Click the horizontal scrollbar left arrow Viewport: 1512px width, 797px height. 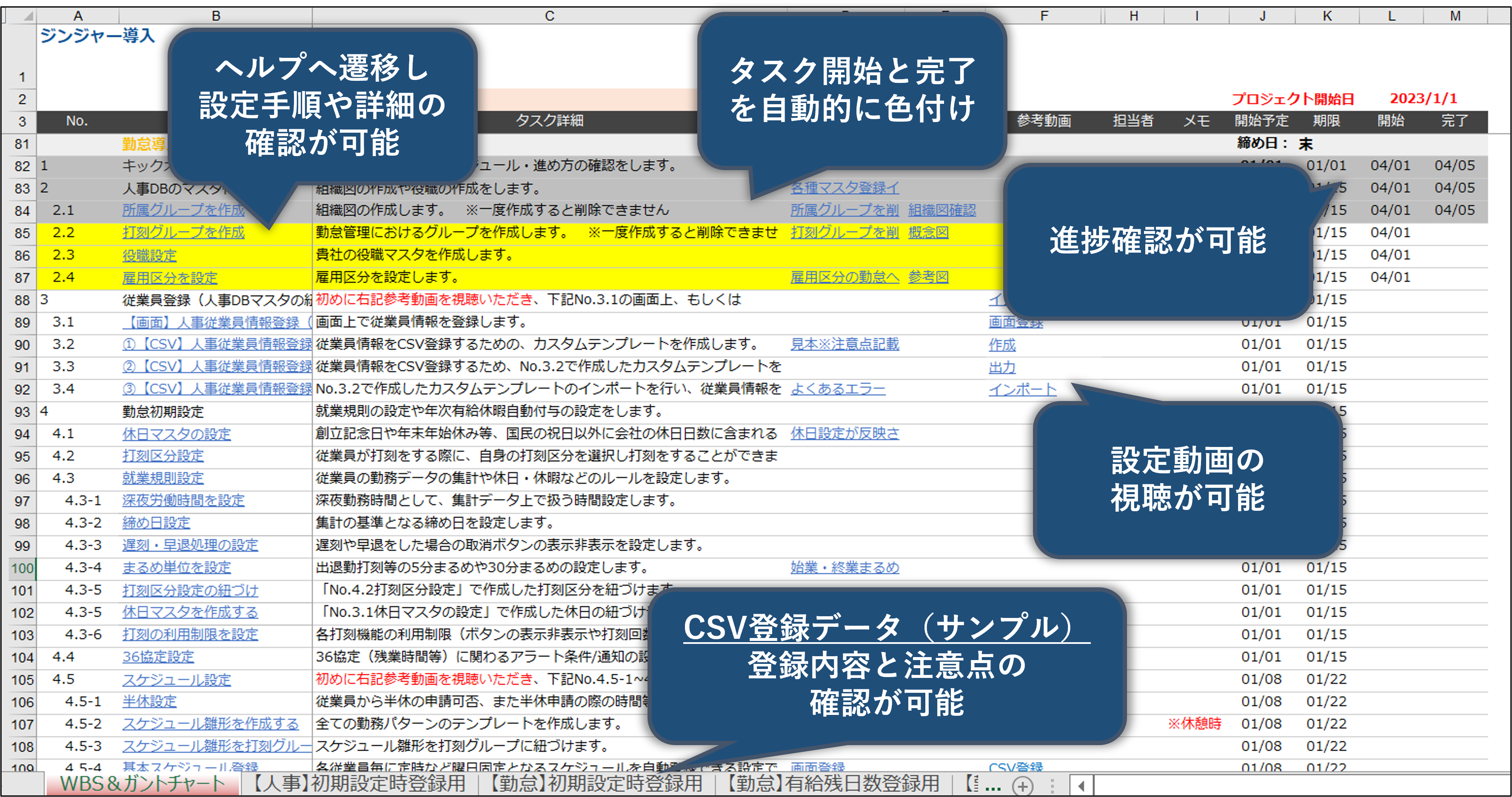(1081, 785)
